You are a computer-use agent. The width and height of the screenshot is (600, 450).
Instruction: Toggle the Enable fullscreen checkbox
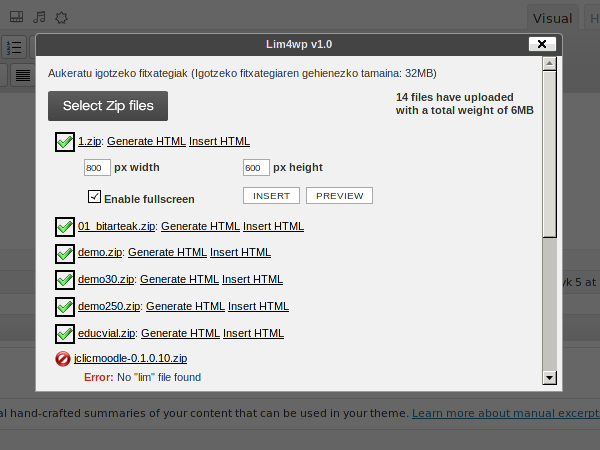pyautogui.click(x=94, y=197)
